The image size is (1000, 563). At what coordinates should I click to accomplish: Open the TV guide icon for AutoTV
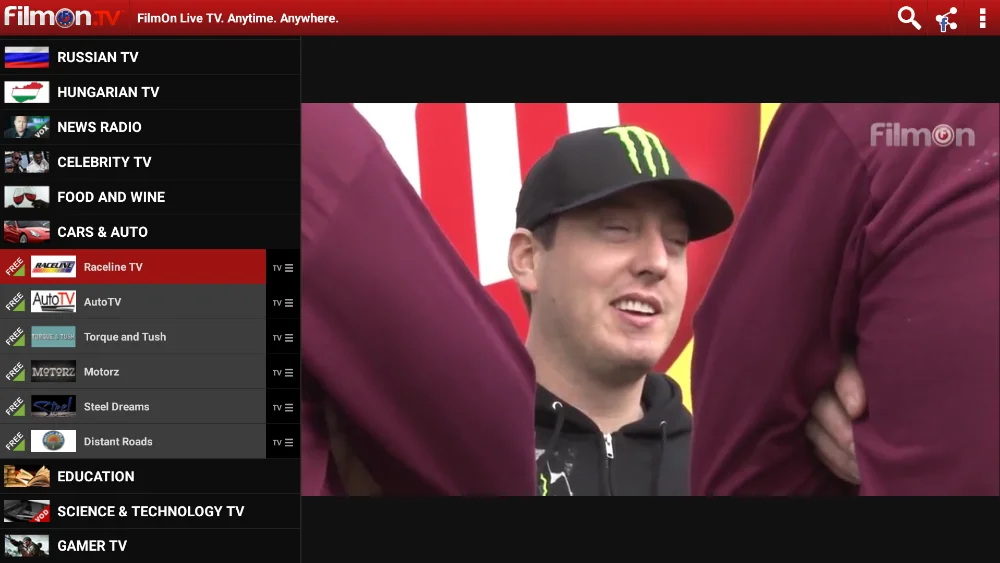(283, 302)
